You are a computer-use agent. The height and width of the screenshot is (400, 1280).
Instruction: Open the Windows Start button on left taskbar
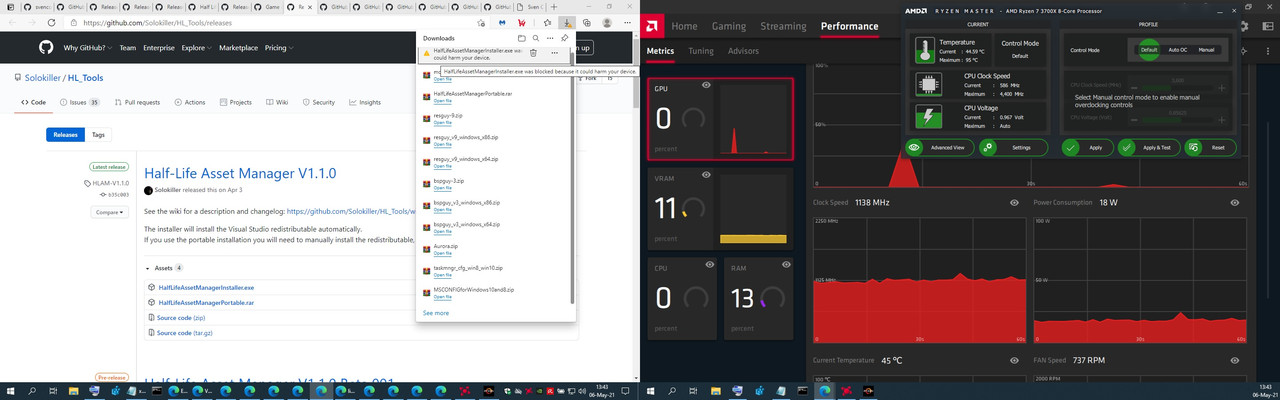point(11,391)
